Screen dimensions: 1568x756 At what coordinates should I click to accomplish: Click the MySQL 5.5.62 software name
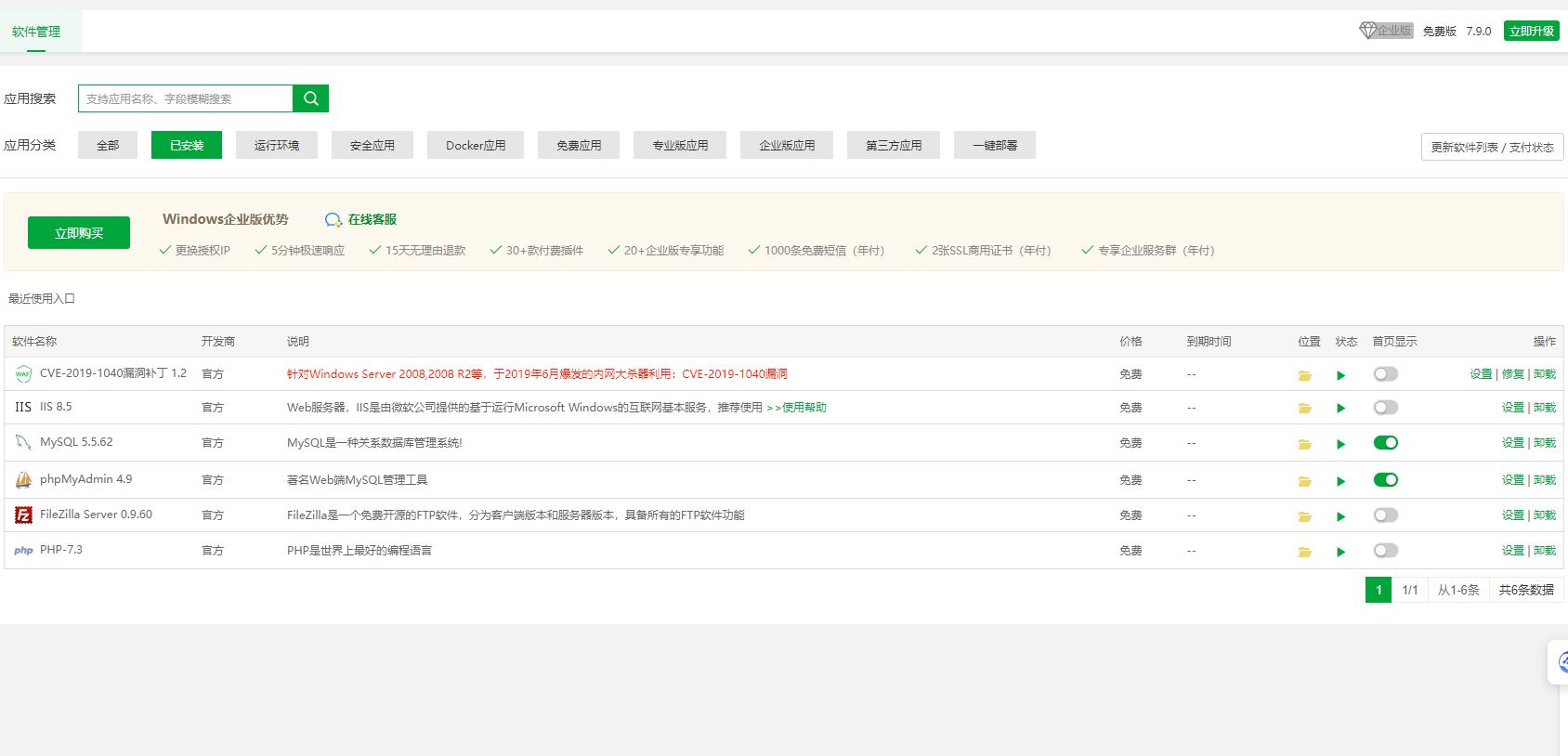pyautogui.click(x=76, y=442)
